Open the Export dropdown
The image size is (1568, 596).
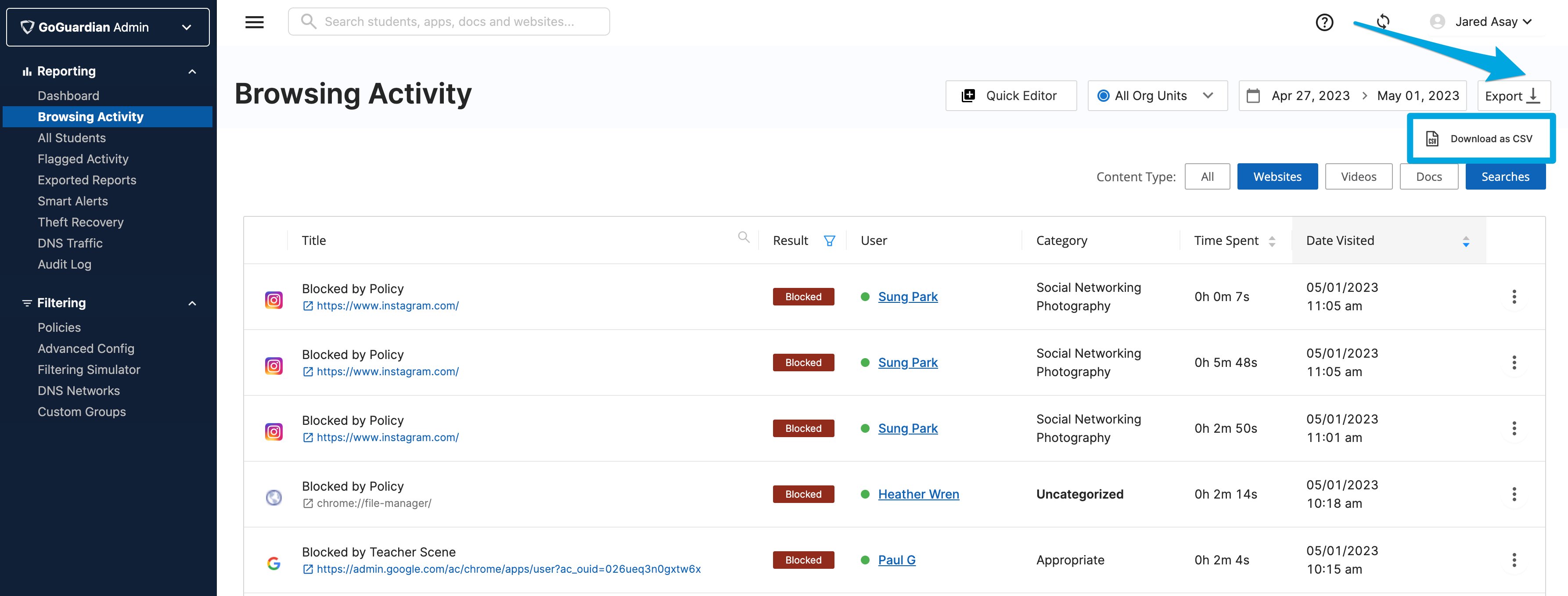click(1513, 96)
